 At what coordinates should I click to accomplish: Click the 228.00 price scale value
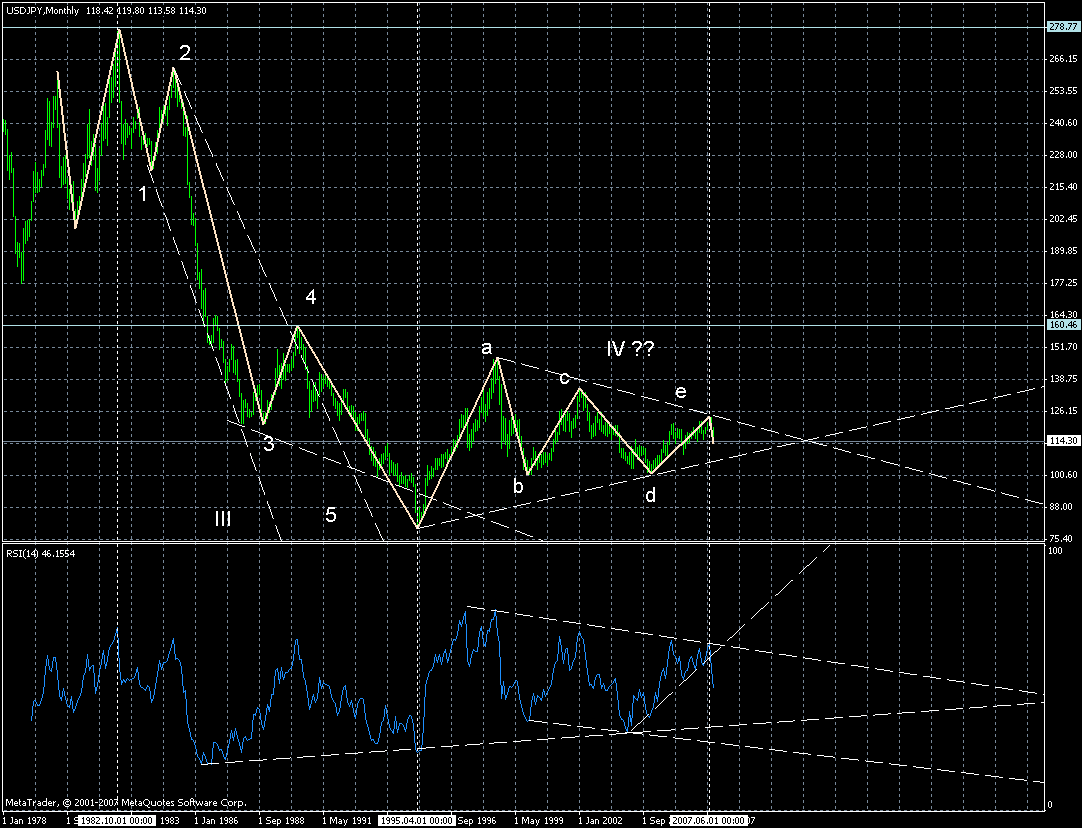pos(1063,155)
